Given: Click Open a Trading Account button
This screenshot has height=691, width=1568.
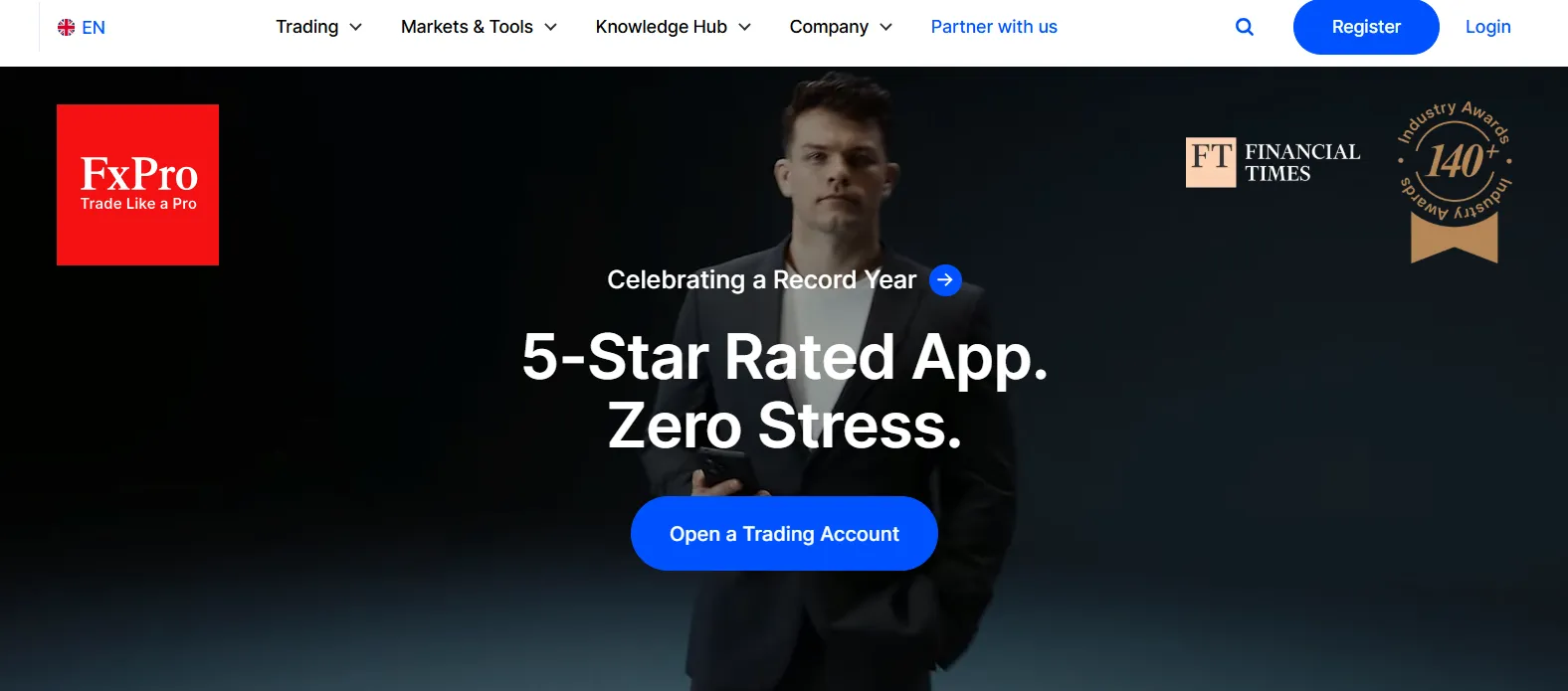Looking at the screenshot, I should tap(784, 534).
